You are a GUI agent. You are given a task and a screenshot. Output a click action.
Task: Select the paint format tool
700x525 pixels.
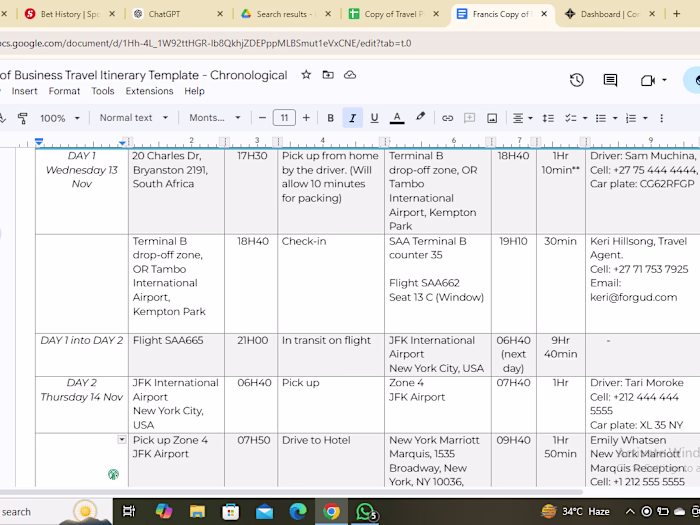pyautogui.click(x=22, y=118)
